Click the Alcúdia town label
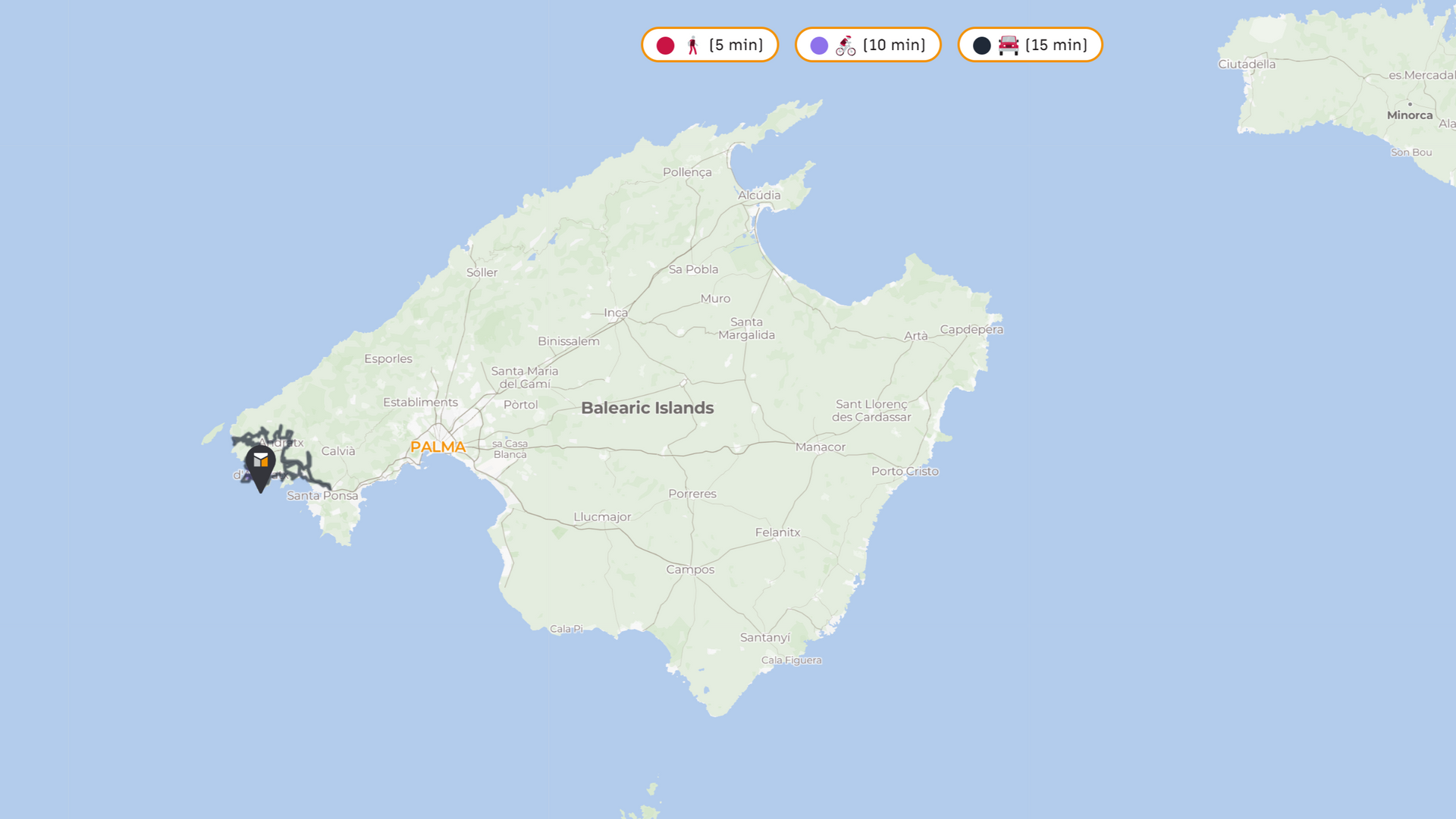This screenshot has height=819, width=1456. pos(759,195)
